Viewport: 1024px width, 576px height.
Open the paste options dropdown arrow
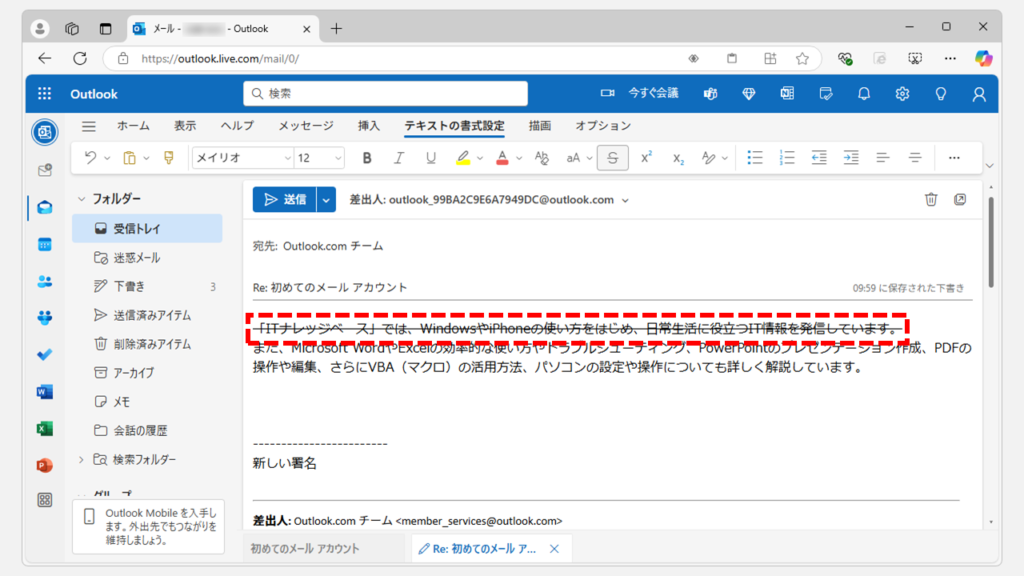[146, 158]
